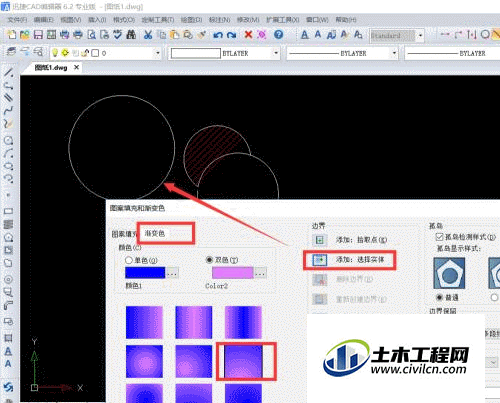The image size is (500, 403).
Task: Click the Match Properties brush icon
Action: pos(201,35)
